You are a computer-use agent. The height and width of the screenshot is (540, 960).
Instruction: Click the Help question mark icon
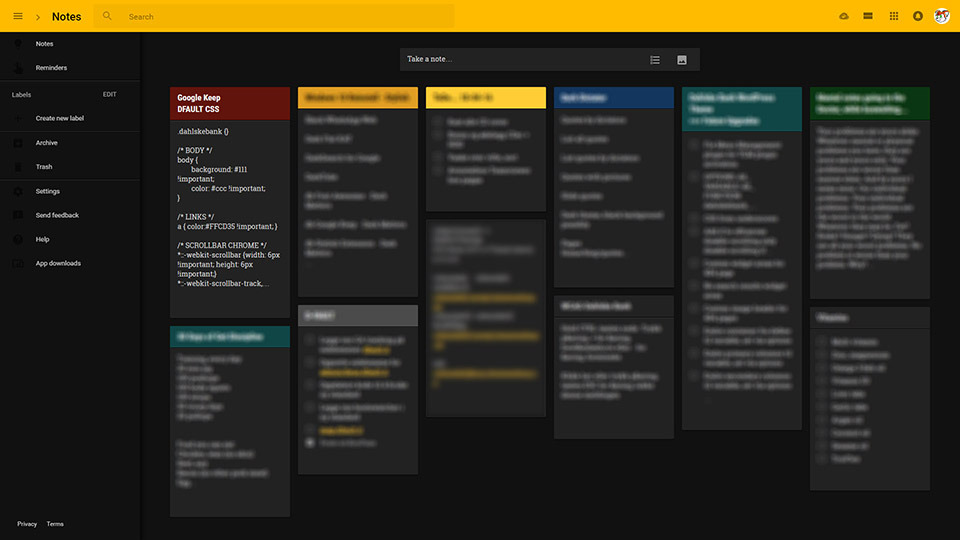pos(18,239)
